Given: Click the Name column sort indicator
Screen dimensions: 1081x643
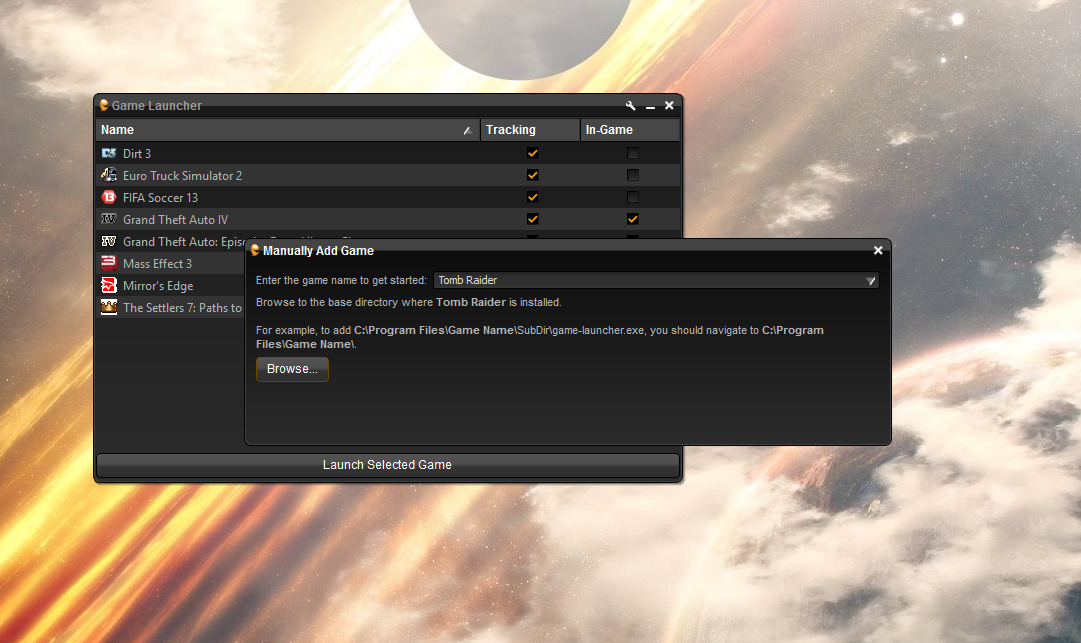Looking at the screenshot, I should point(467,130).
